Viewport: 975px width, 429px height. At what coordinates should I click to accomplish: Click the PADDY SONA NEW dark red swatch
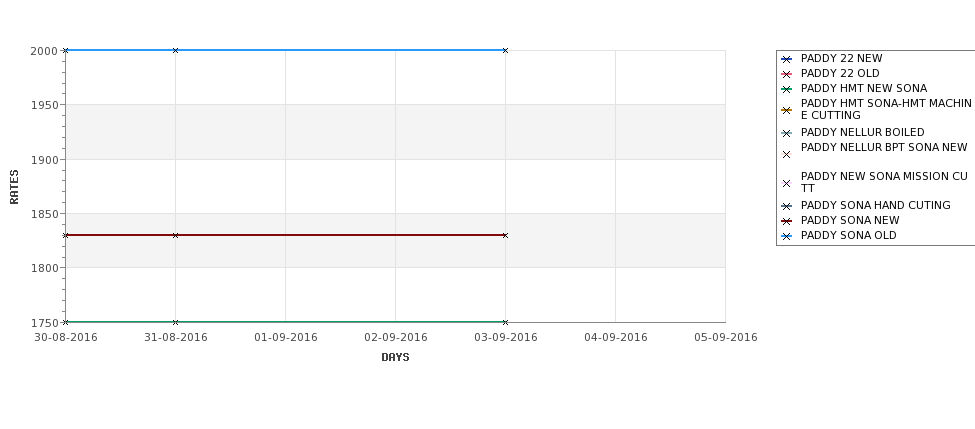point(786,221)
